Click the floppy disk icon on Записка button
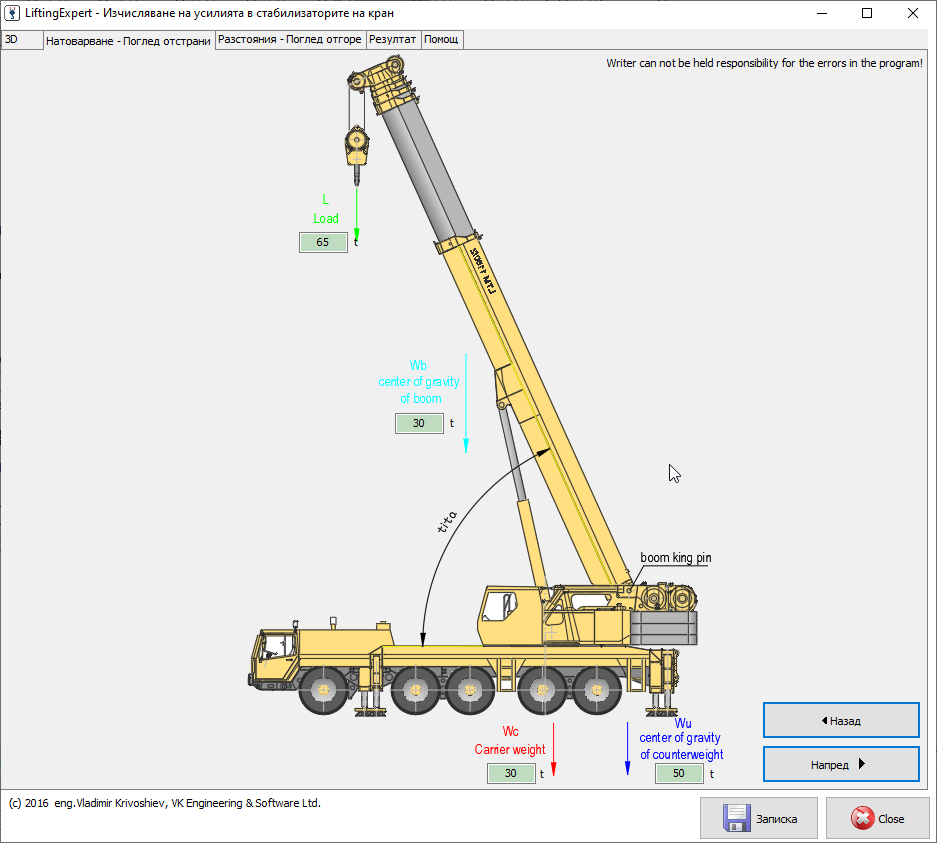The height and width of the screenshot is (843, 937). pyautogui.click(x=736, y=818)
